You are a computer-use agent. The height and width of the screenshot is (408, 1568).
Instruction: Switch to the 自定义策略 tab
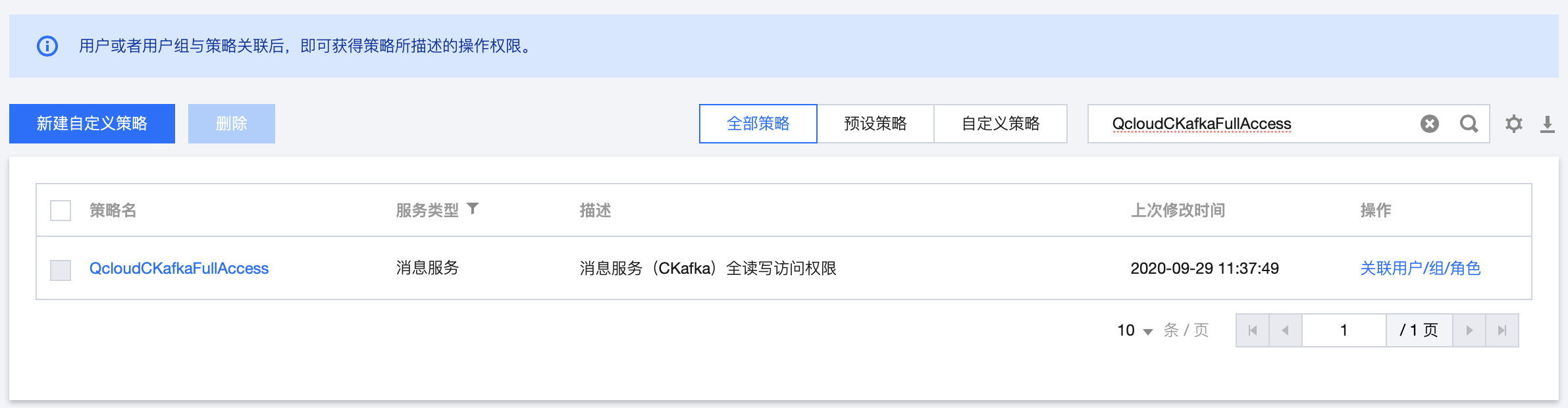[x=1001, y=124]
